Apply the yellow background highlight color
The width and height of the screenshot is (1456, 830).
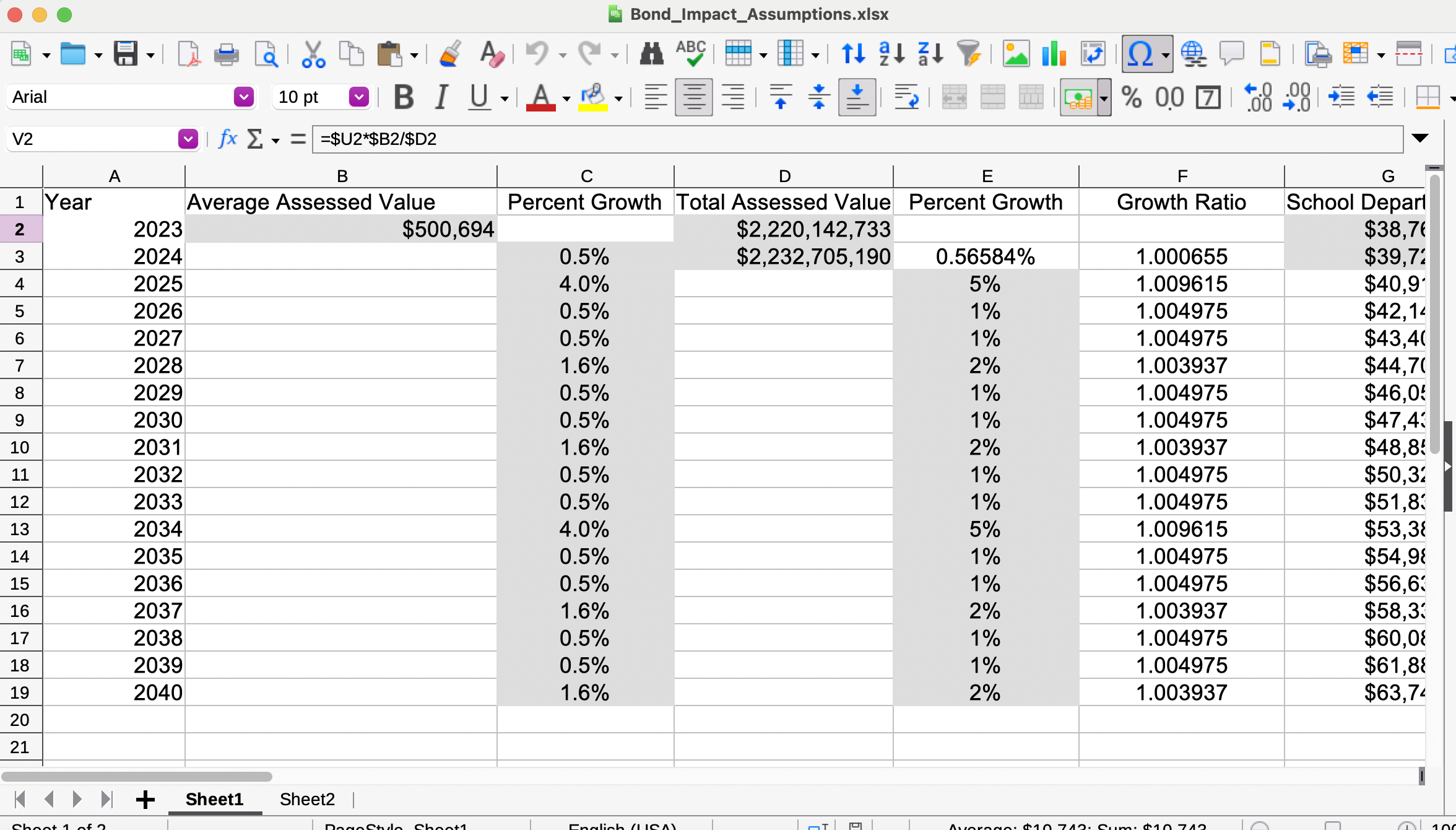click(592, 97)
